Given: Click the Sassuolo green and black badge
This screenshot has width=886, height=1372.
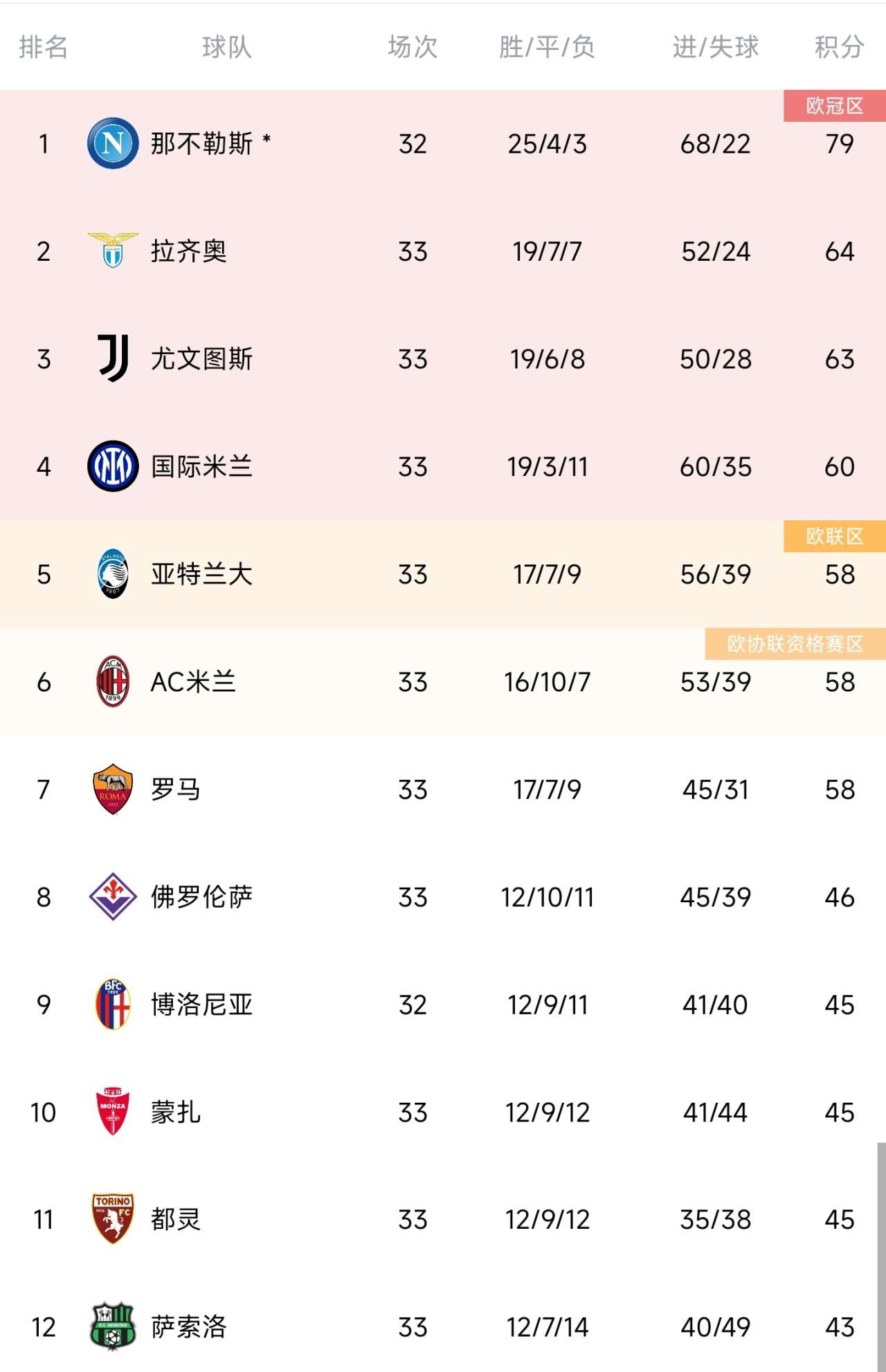Looking at the screenshot, I should coord(113,1326).
